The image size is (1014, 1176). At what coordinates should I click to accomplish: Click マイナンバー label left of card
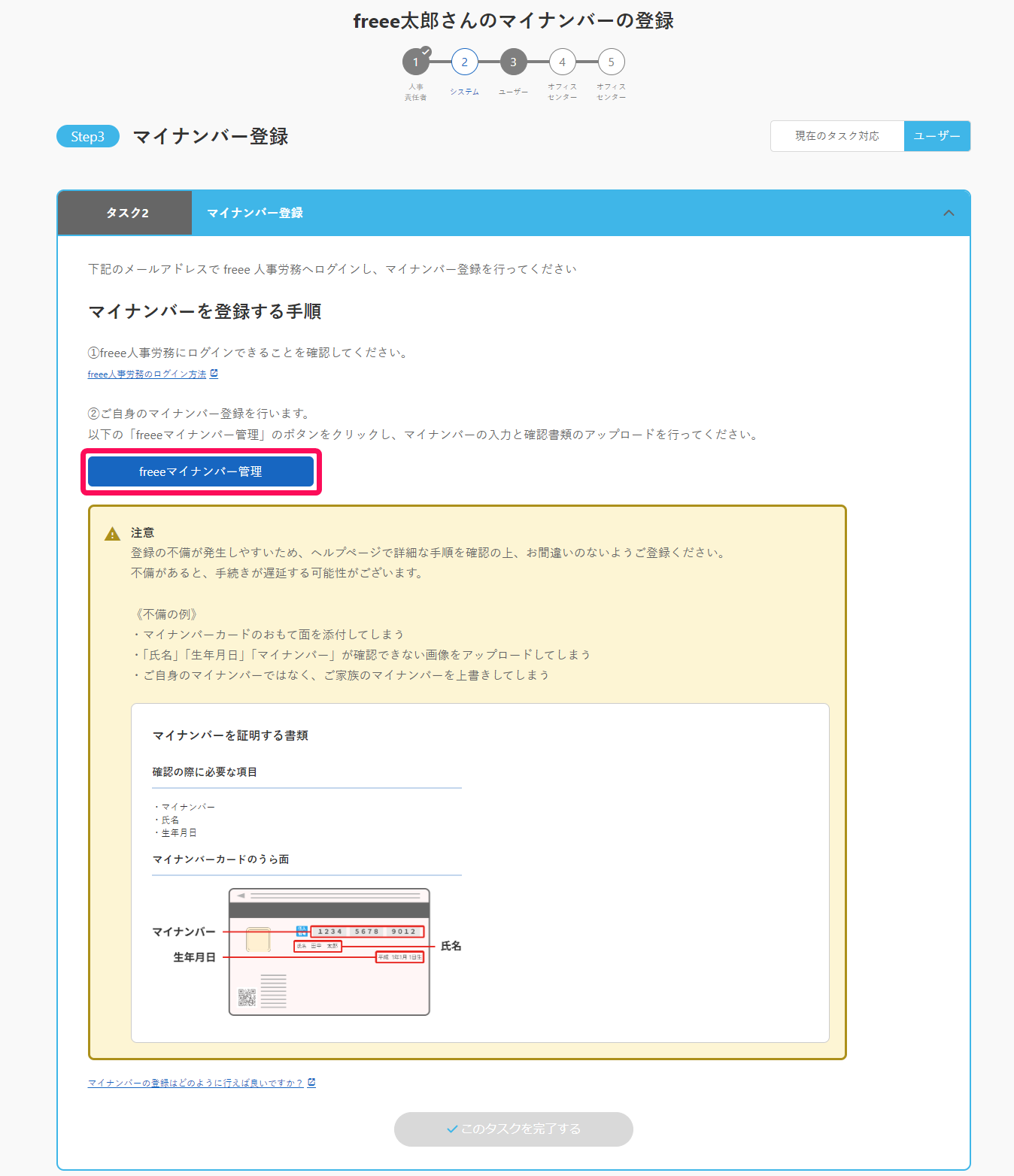tap(184, 932)
